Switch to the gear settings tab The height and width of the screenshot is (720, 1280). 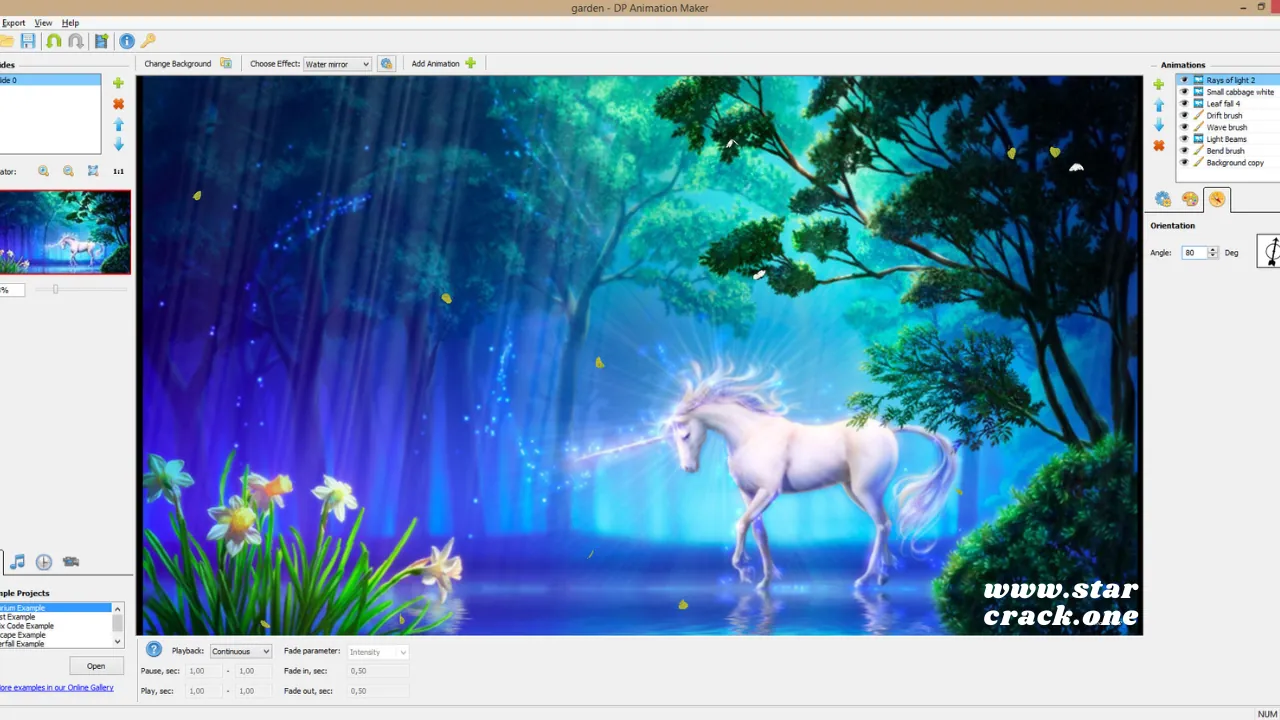(x=1162, y=199)
